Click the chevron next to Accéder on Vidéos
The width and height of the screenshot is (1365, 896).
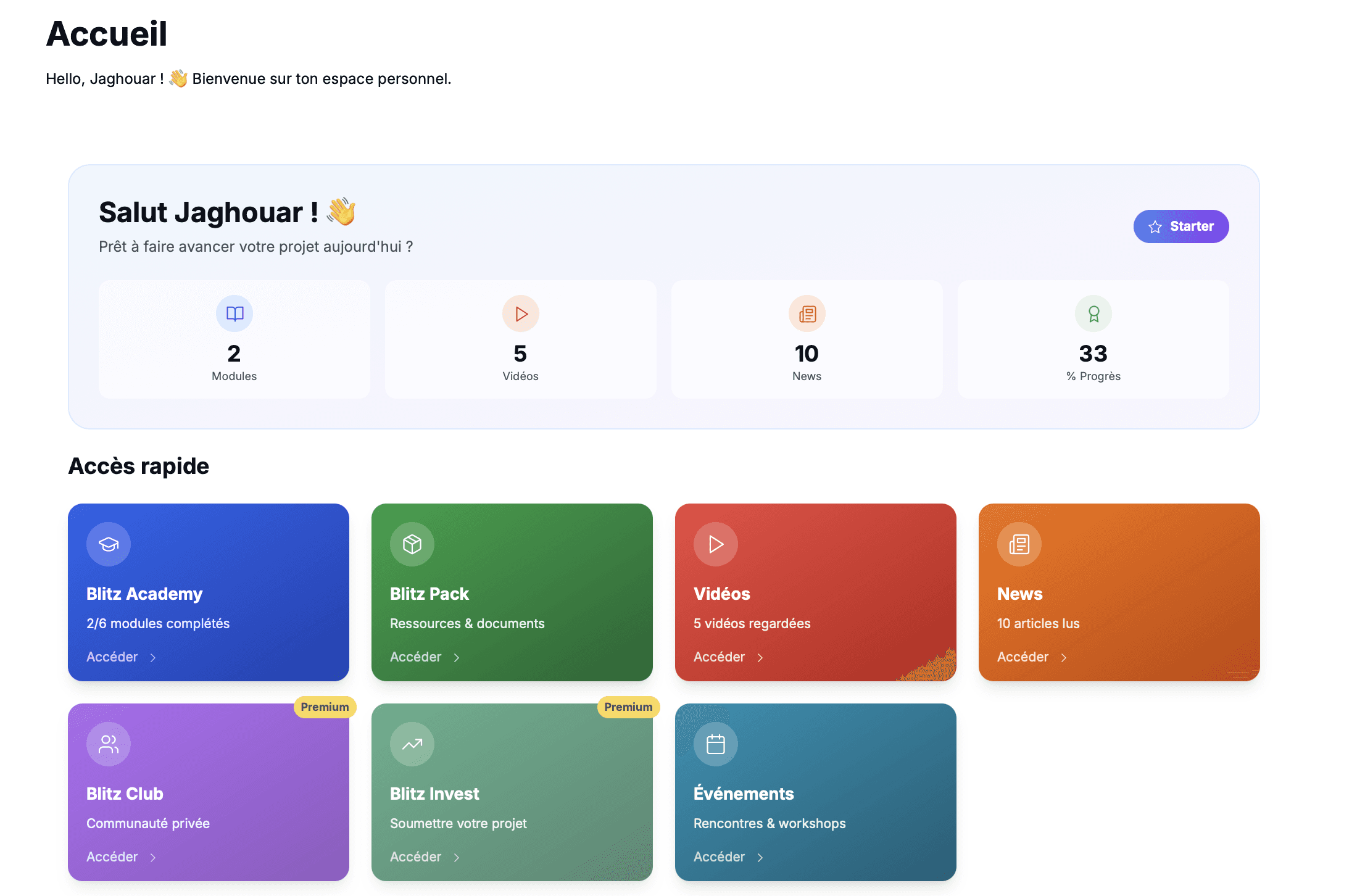tap(760, 658)
